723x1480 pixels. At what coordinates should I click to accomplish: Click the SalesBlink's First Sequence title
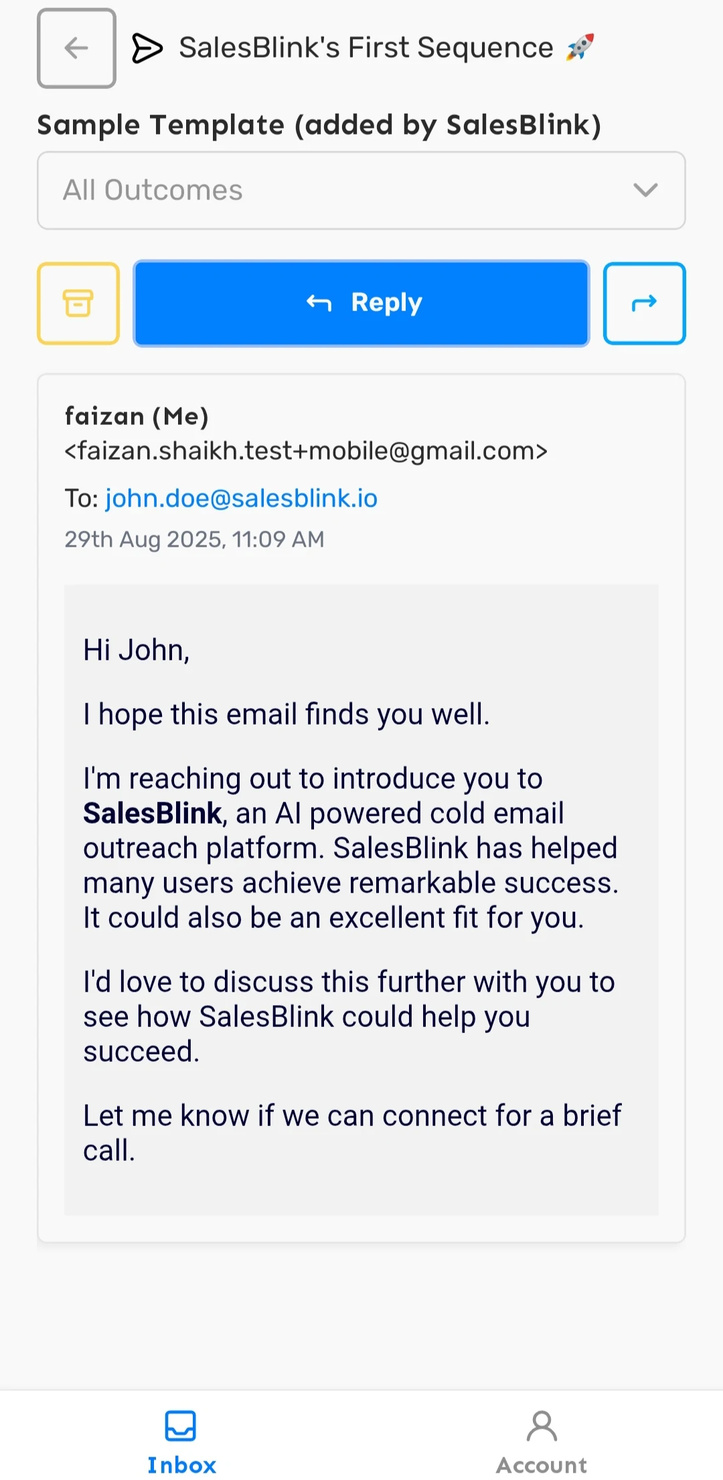point(366,47)
